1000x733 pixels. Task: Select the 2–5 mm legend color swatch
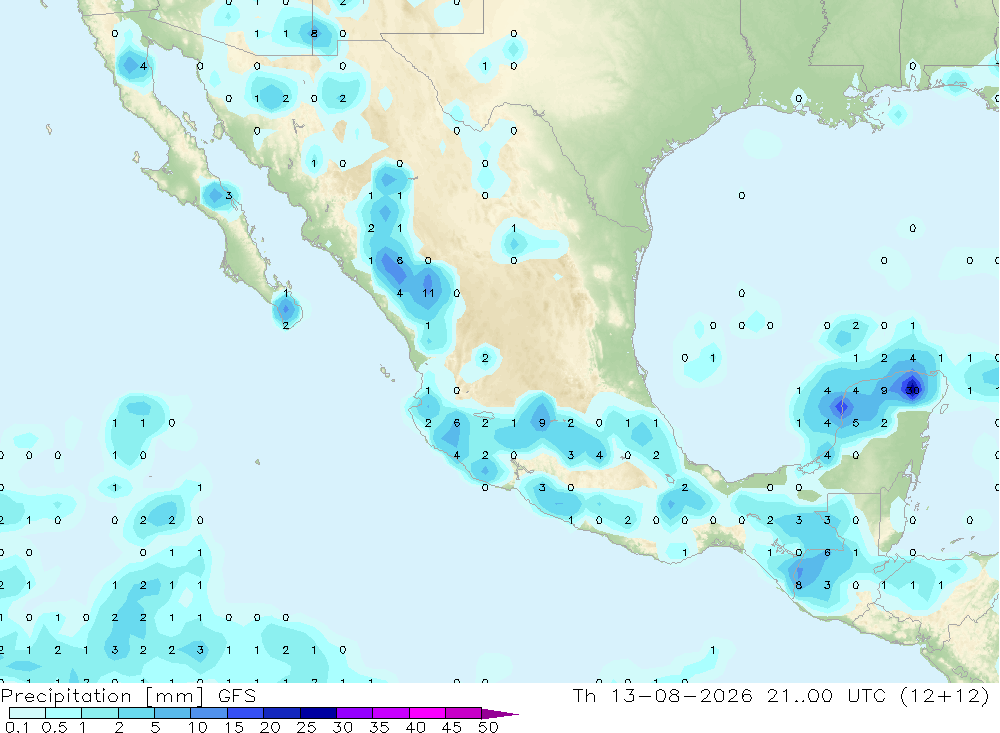(136, 713)
